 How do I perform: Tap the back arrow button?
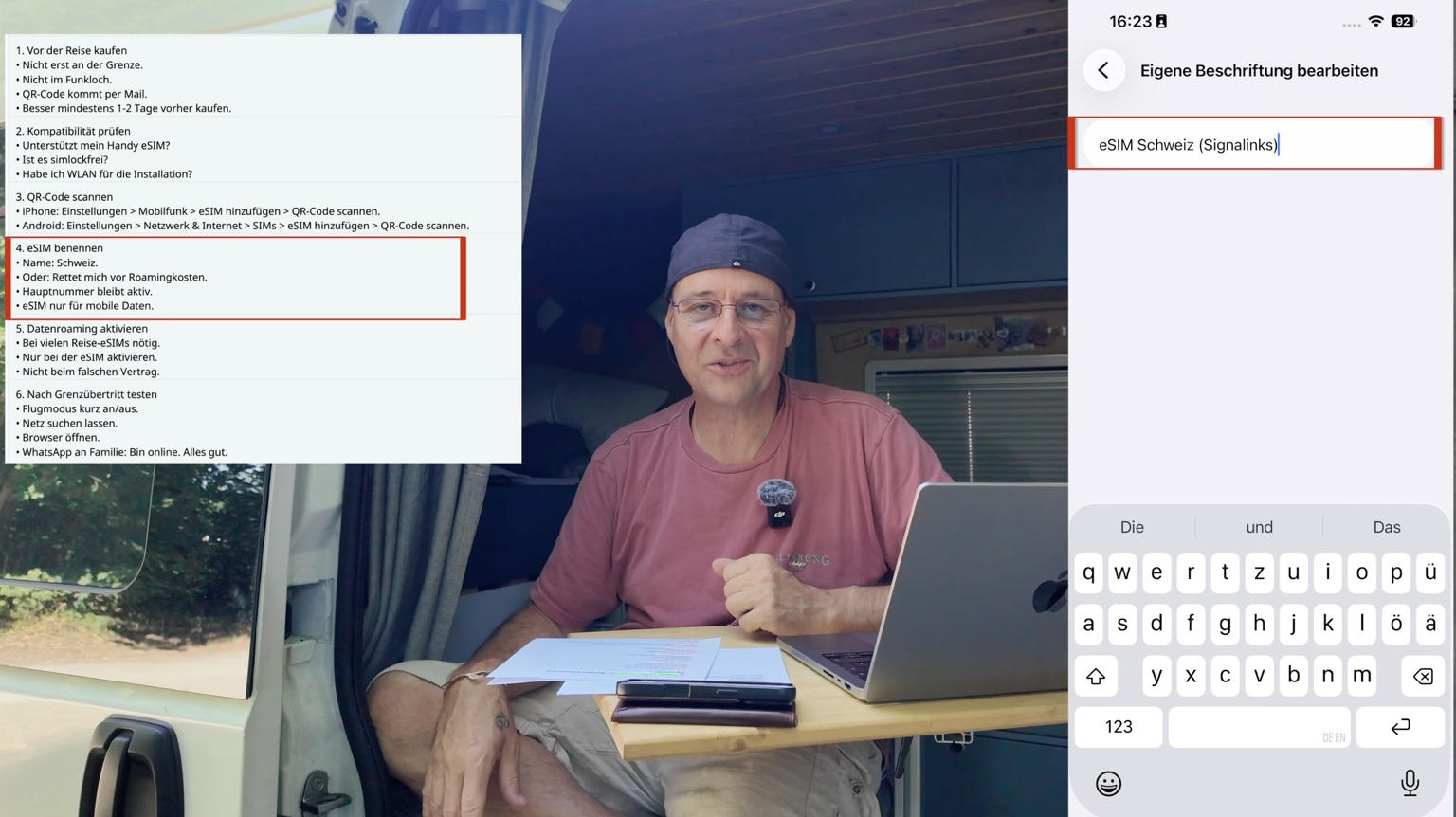tap(1103, 70)
